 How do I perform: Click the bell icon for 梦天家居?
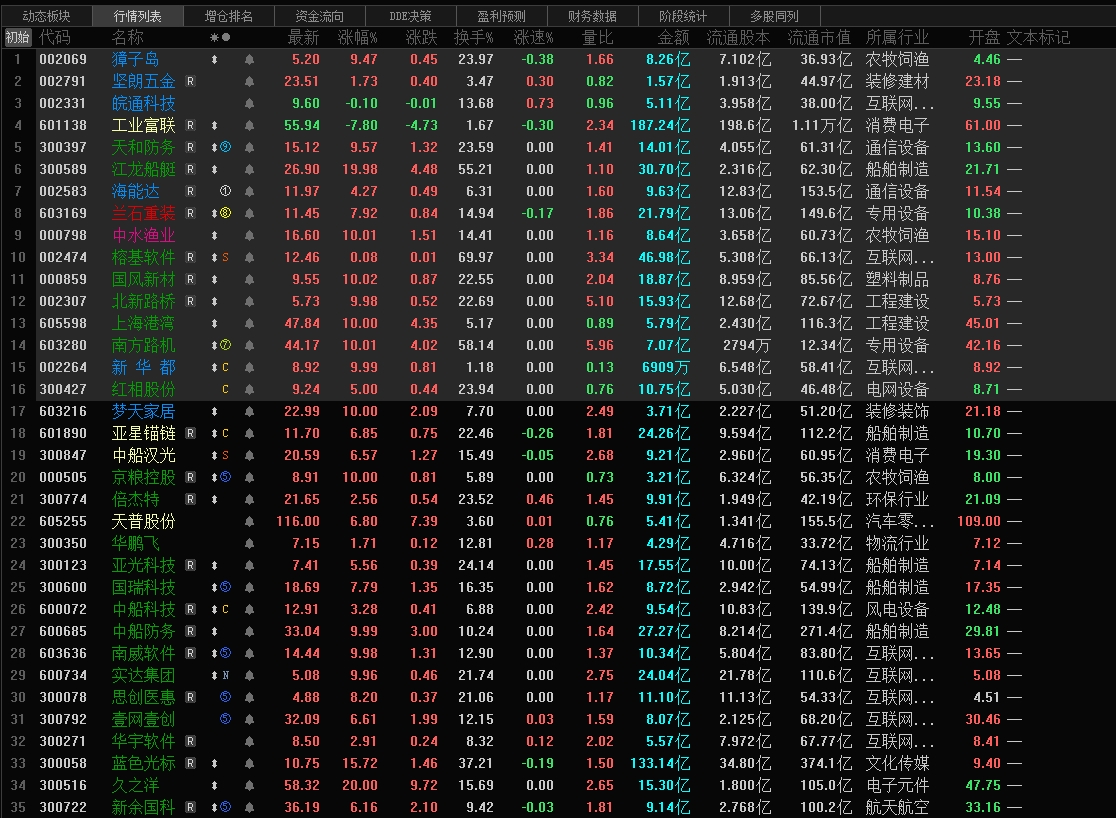click(x=249, y=411)
